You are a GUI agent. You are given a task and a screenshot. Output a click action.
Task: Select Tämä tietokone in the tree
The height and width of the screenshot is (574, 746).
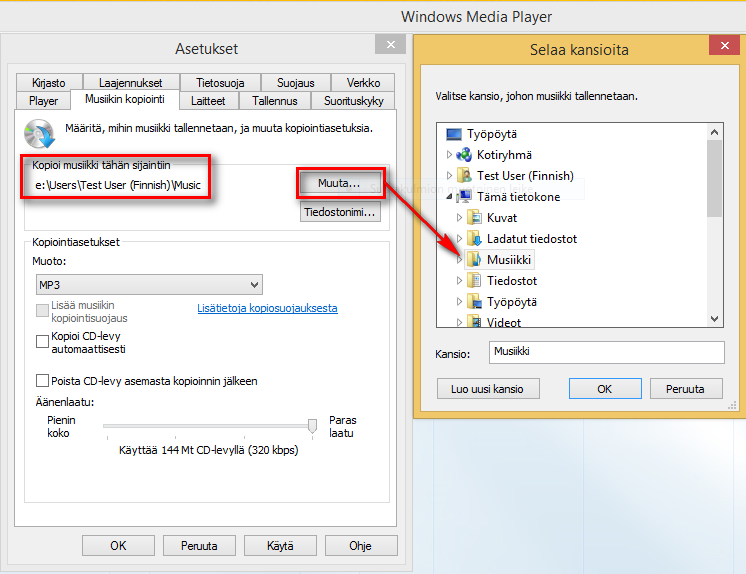click(x=518, y=197)
